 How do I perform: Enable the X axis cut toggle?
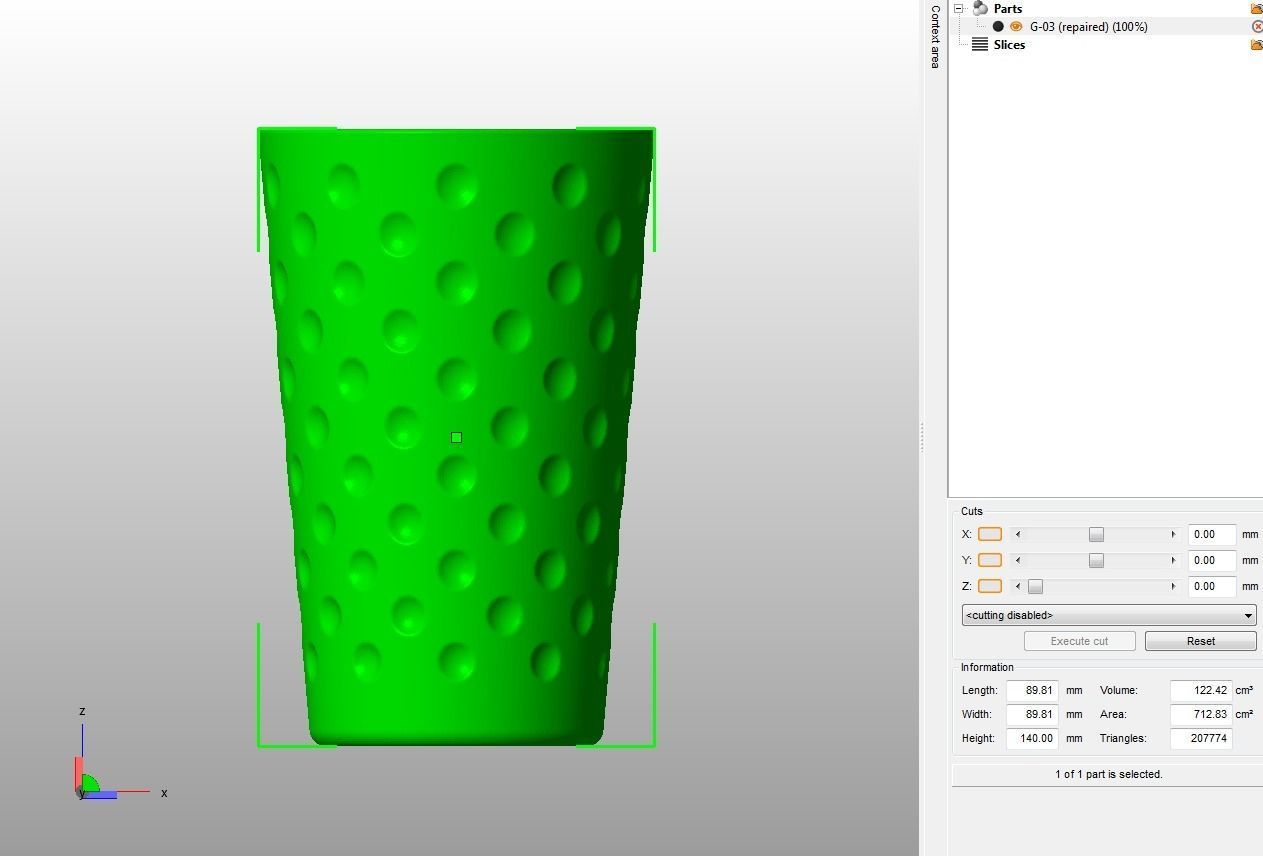[990, 534]
